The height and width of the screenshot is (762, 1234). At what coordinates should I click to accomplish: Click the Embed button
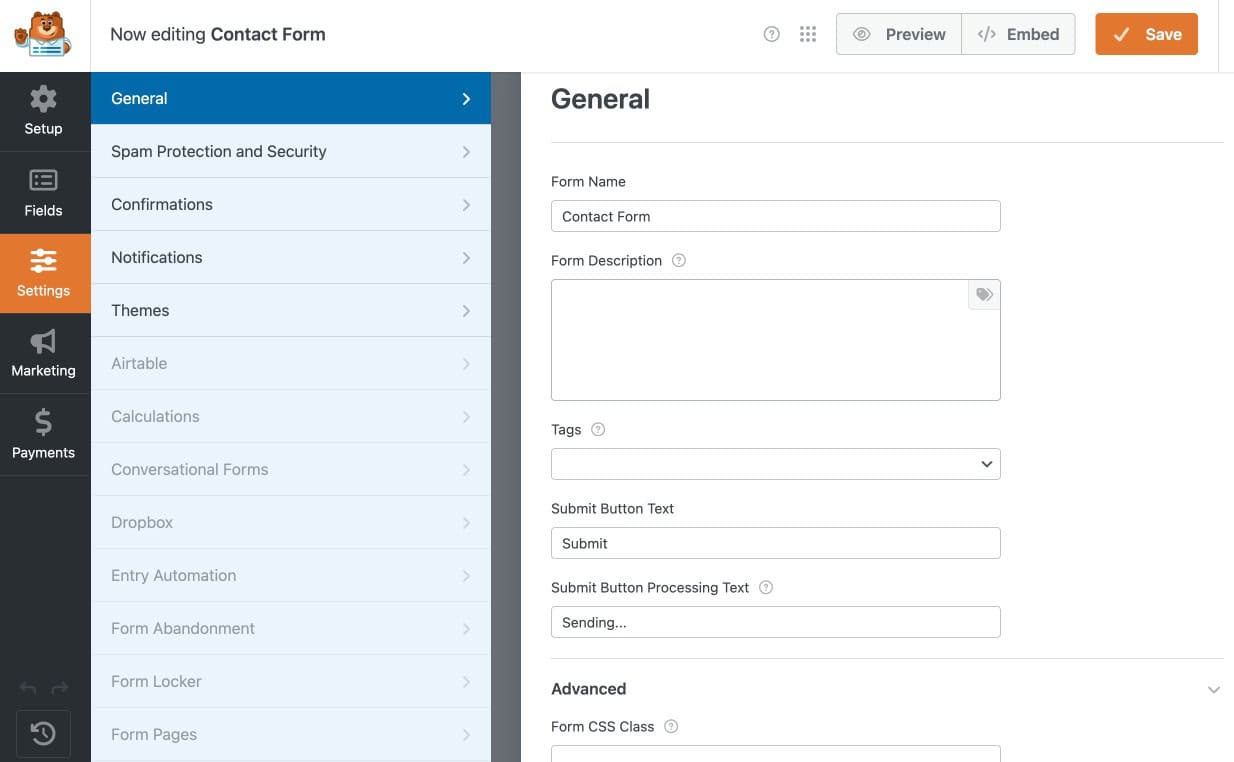tap(1018, 34)
